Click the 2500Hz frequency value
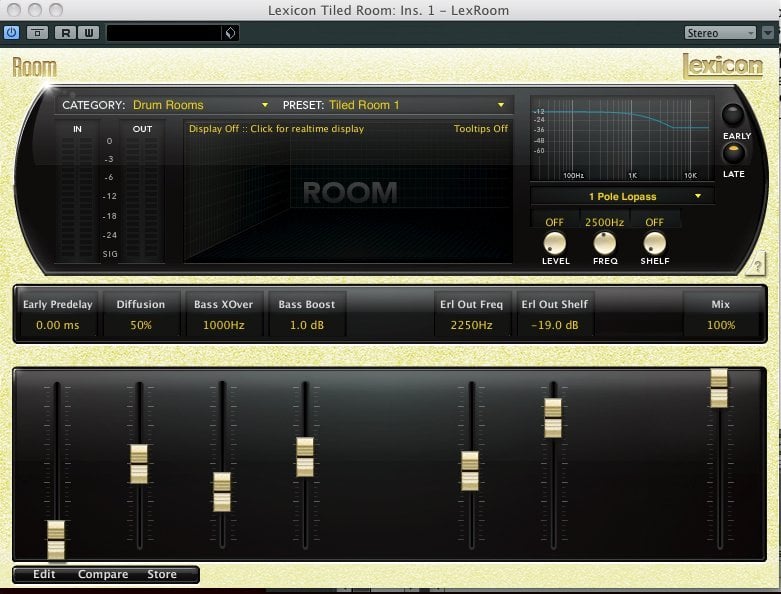Image resolution: width=781 pixels, height=594 pixels. click(604, 222)
